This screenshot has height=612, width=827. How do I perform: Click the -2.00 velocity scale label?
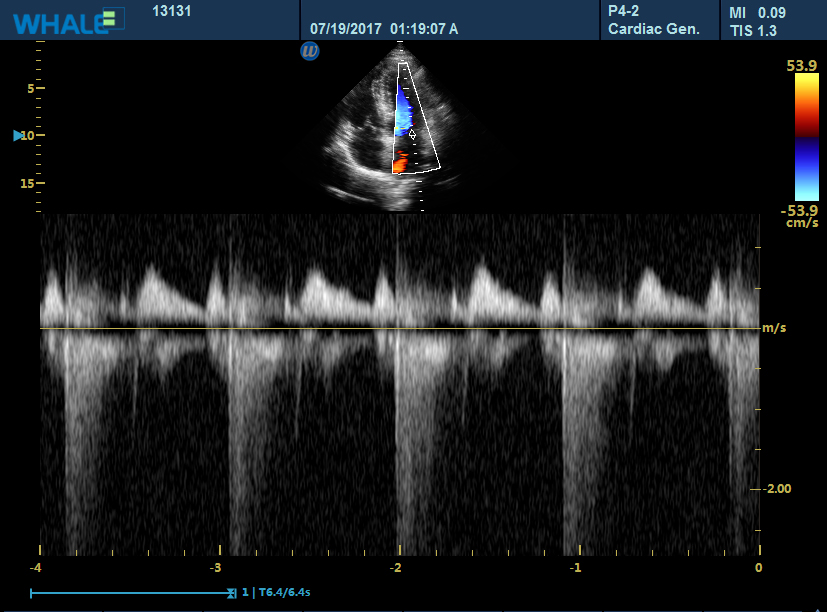[x=777, y=489]
